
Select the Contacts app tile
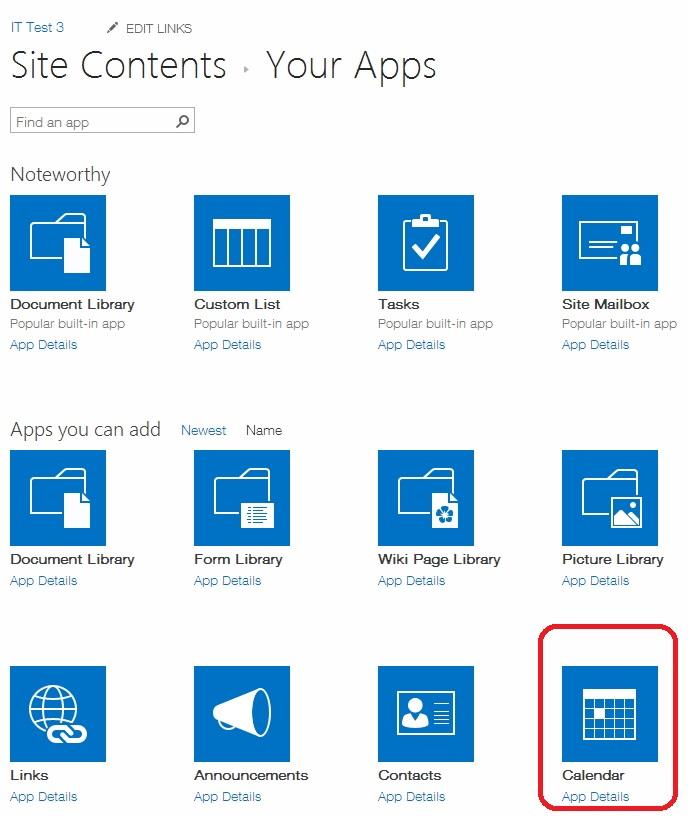tap(426, 714)
